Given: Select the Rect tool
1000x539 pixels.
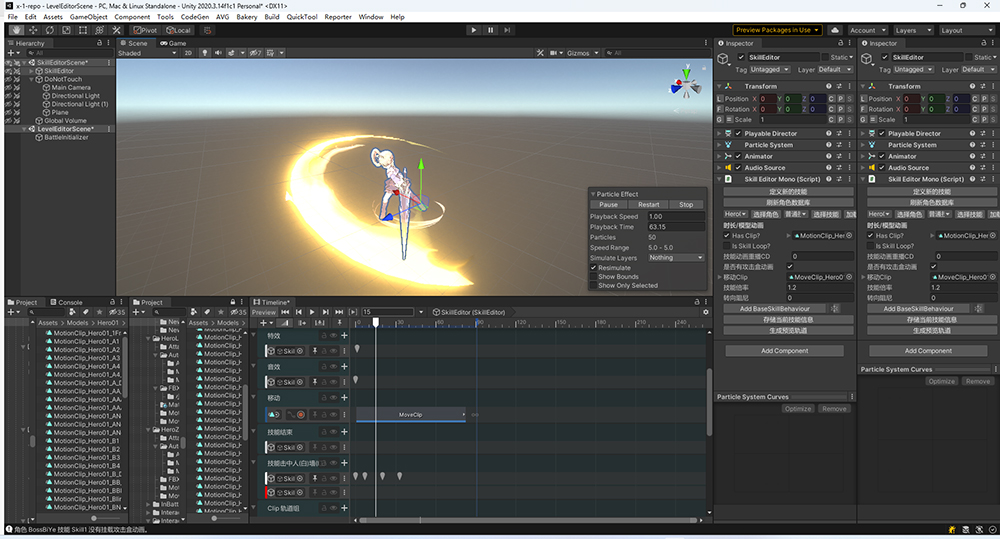Looking at the screenshot, I should click(84, 30).
